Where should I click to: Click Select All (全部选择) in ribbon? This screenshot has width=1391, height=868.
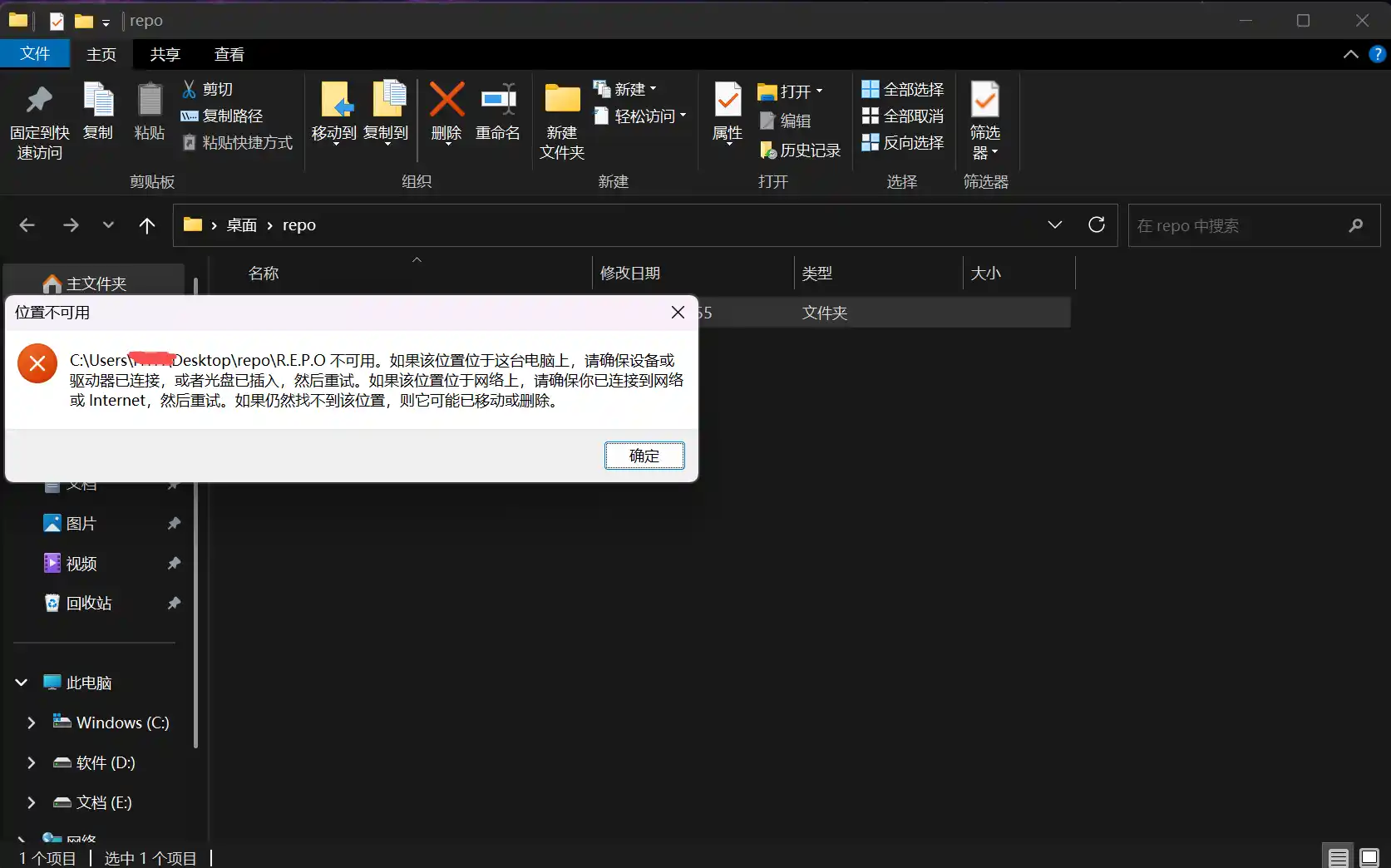pos(903,89)
